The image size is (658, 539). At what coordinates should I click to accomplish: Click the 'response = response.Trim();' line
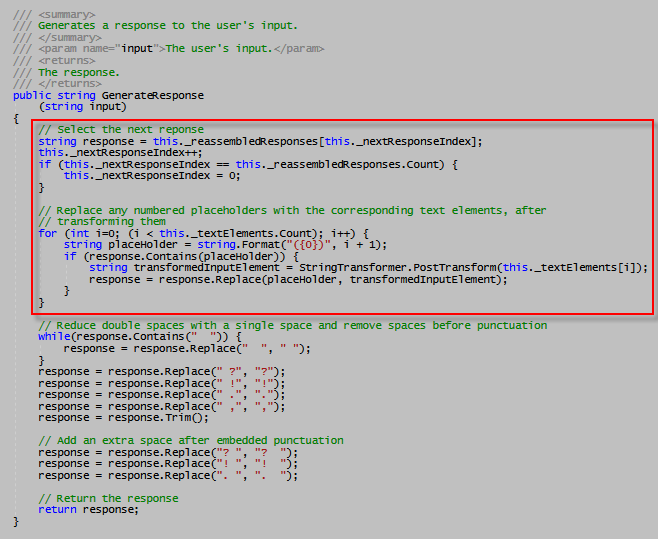(123, 418)
